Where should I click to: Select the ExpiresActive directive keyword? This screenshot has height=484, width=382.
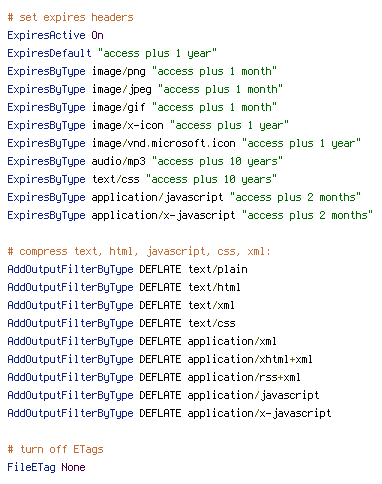(46, 35)
